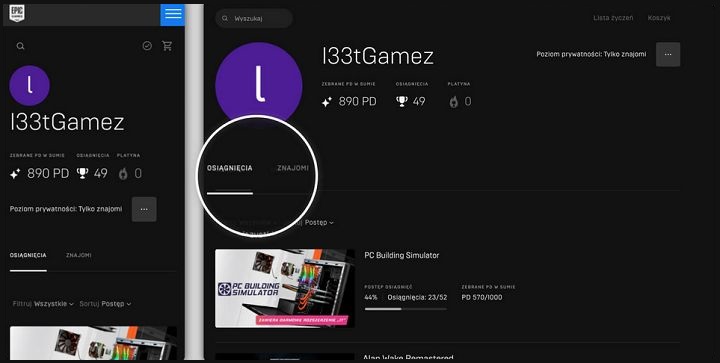Click the 890 PD value in desktop view
The height and width of the screenshot is (363, 720).
point(357,101)
